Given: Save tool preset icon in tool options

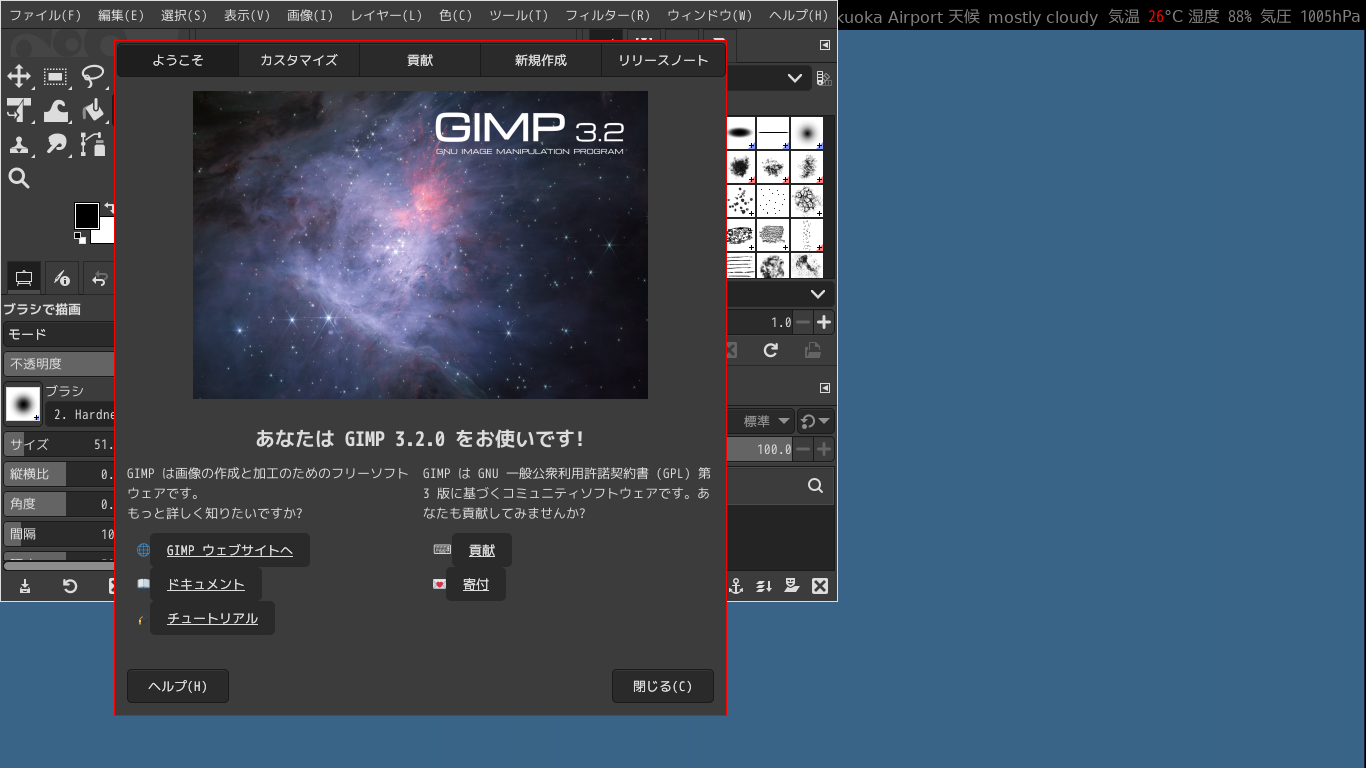Looking at the screenshot, I should click(x=25, y=586).
